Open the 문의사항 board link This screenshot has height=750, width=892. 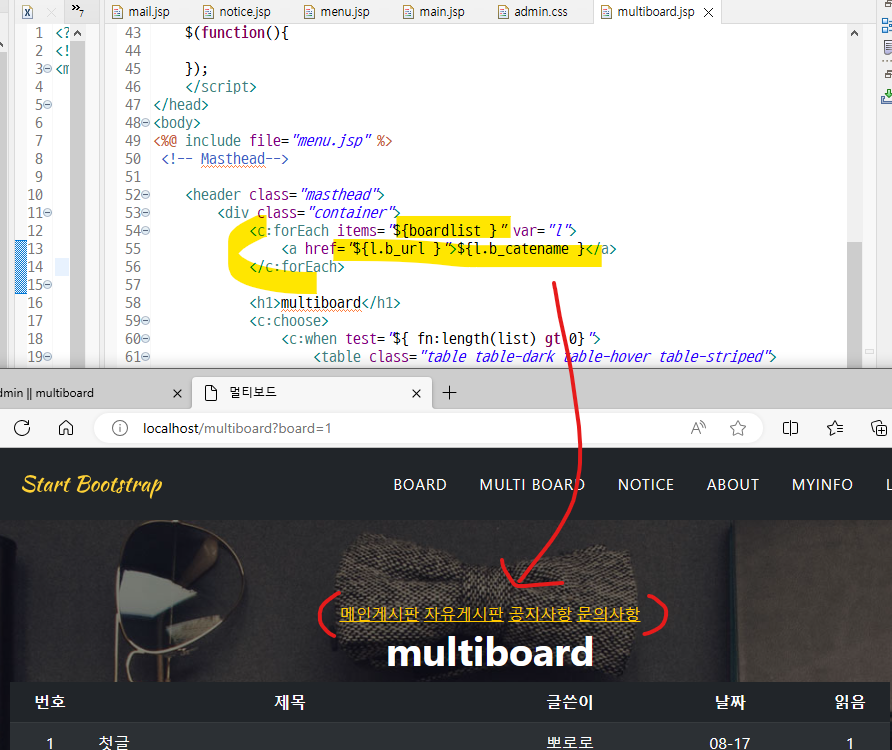coord(608,614)
